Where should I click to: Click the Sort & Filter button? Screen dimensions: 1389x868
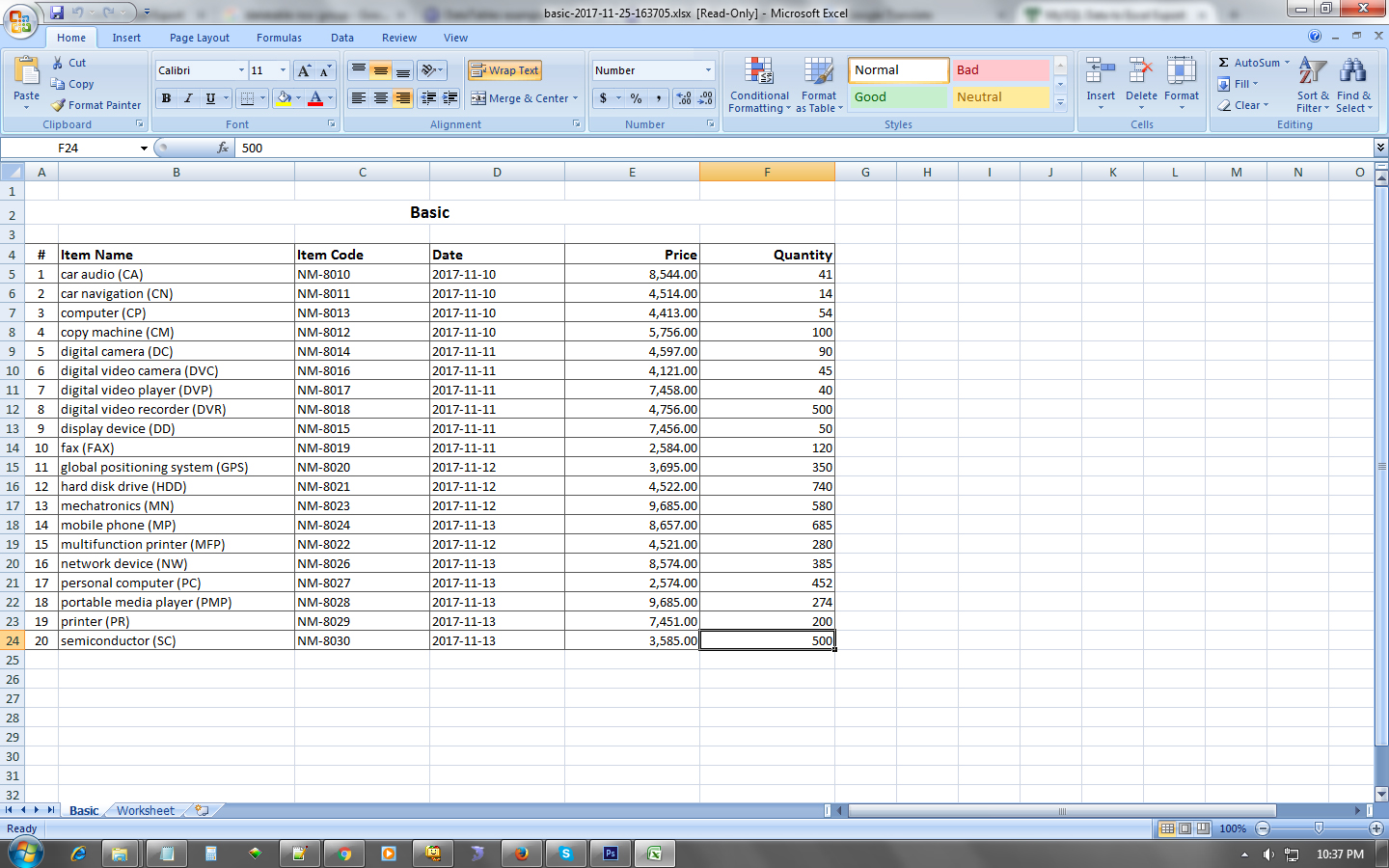click(x=1312, y=85)
